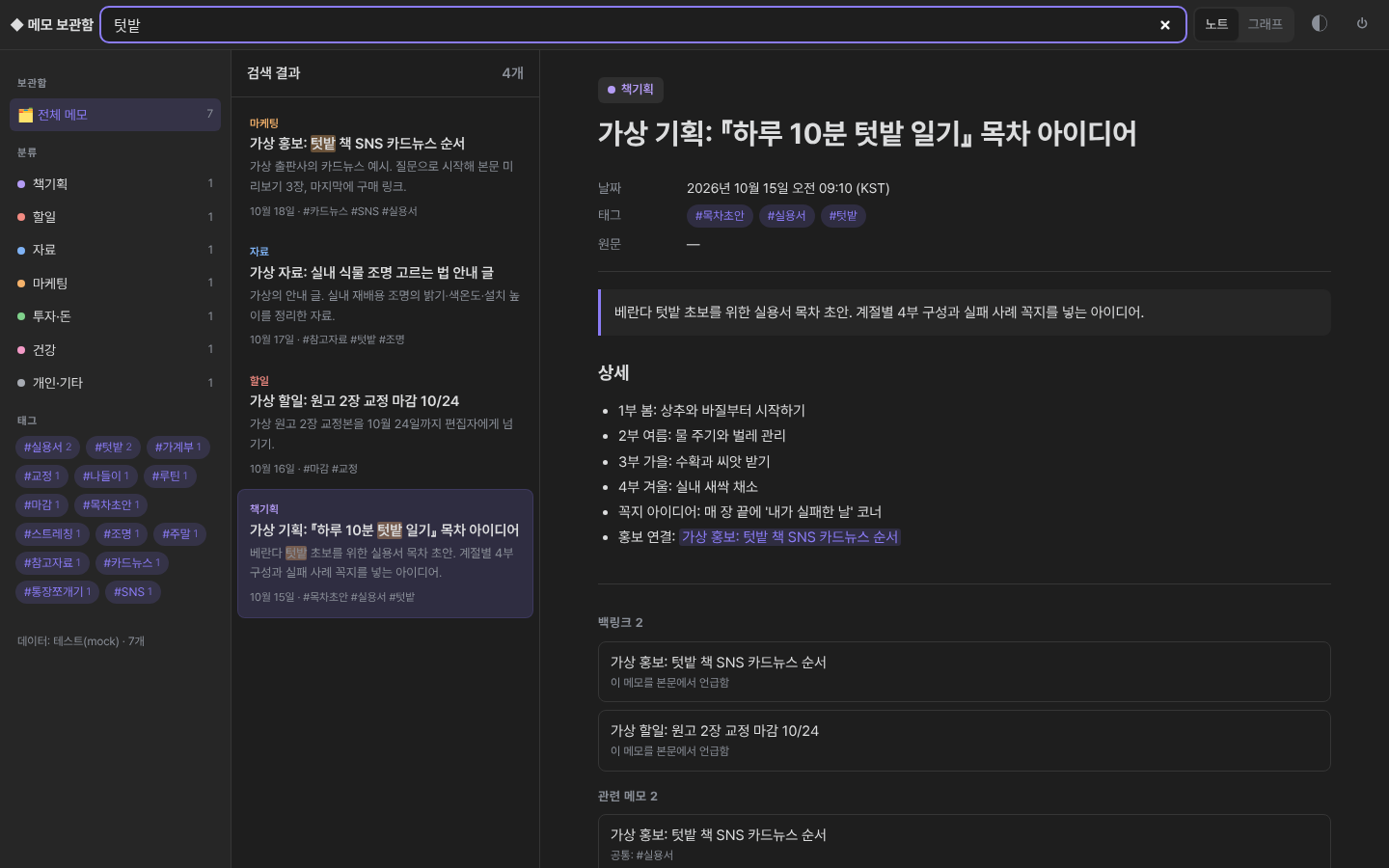Toggle the dark/light theme icon
Image resolution: width=1389 pixels, height=868 pixels.
click(x=1320, y=24)
